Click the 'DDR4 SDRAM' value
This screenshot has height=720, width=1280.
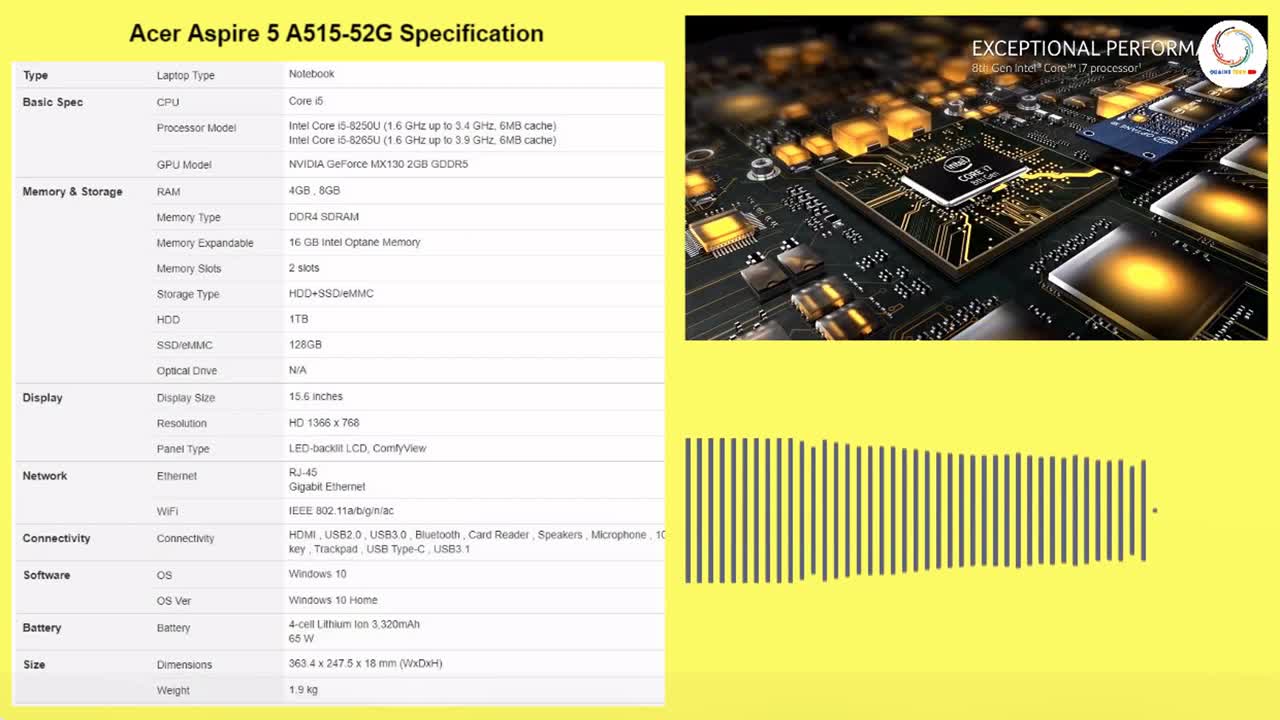[323, 217]
